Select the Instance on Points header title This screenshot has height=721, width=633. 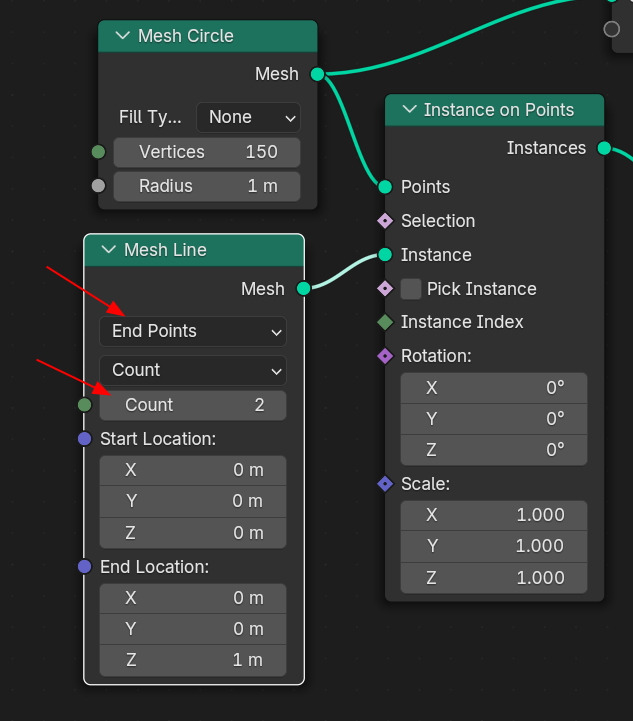(x=499, y=110)
